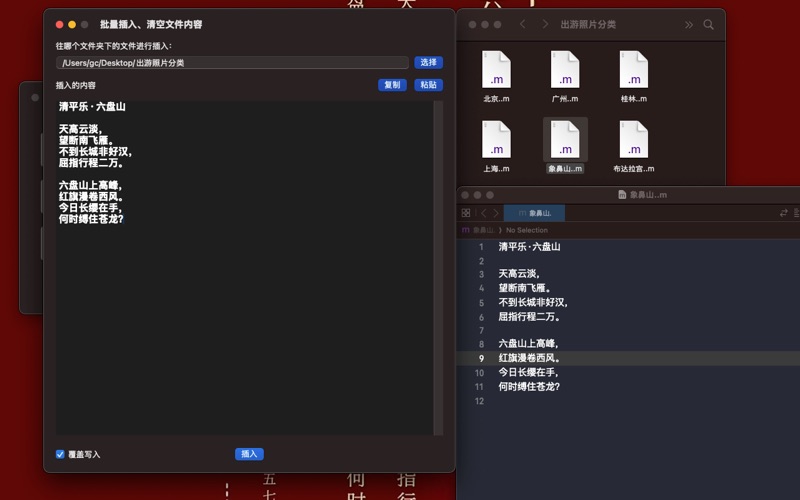Viewport: 800px width, 500px height.
Task: Click line 6 屈指行程二万 in editor
Action: pos(530,317)
